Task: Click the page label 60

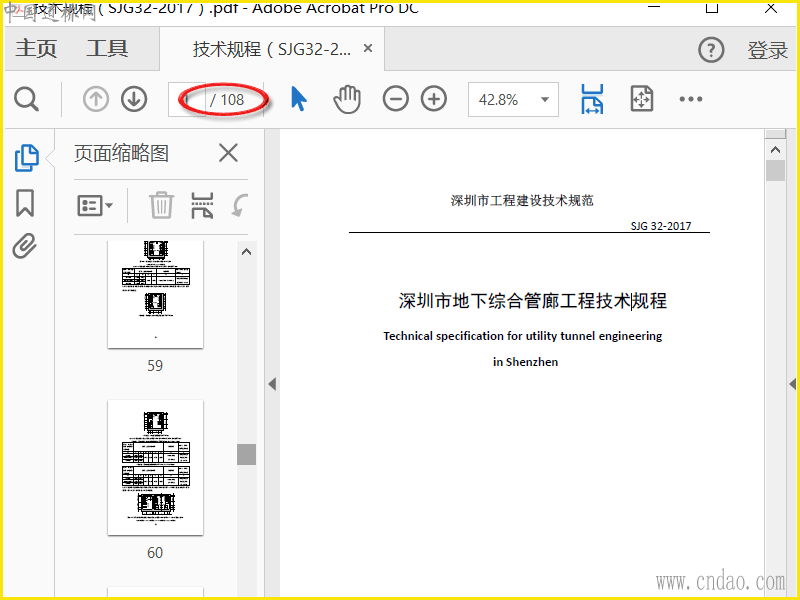Action: click(x=155, y=552)
